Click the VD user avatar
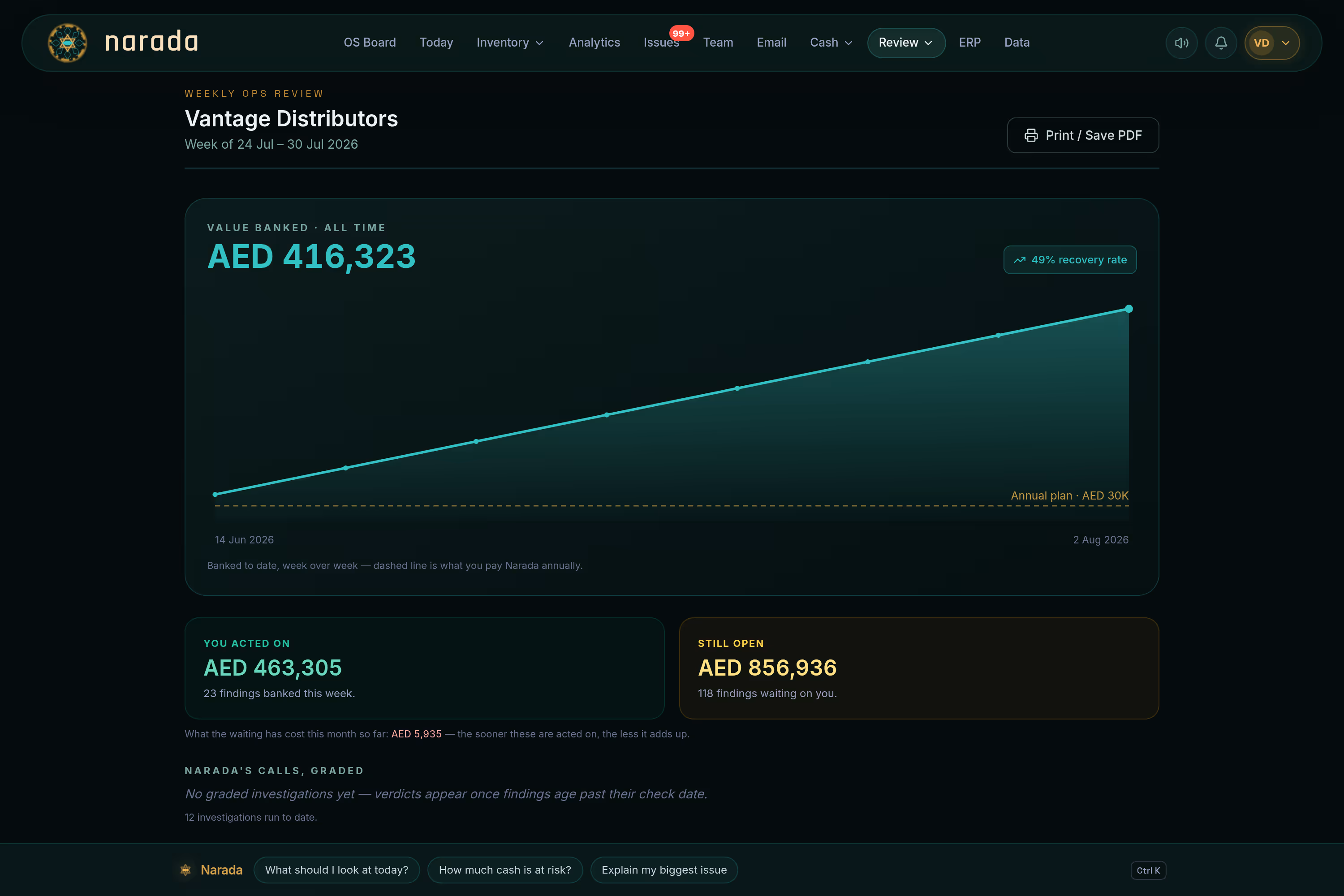1344x896 pixels. 1261,43
